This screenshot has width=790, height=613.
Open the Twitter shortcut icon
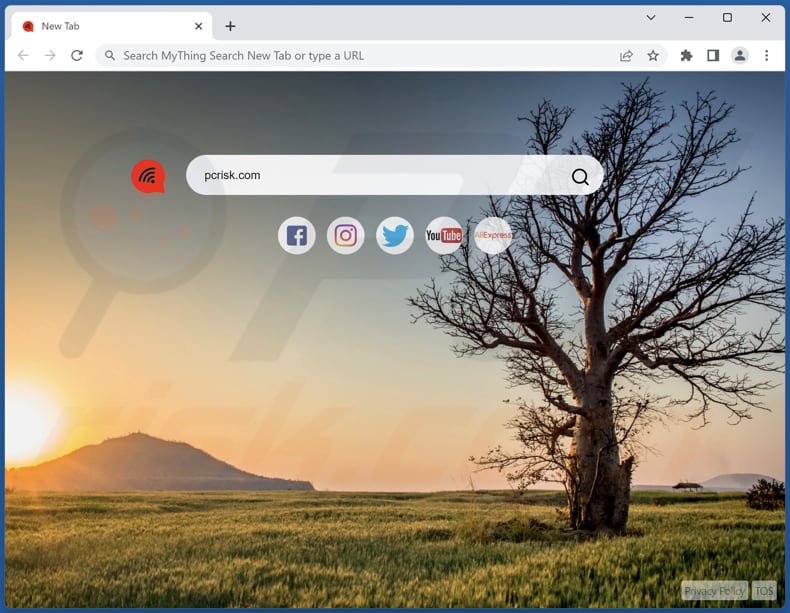point(395,236)
